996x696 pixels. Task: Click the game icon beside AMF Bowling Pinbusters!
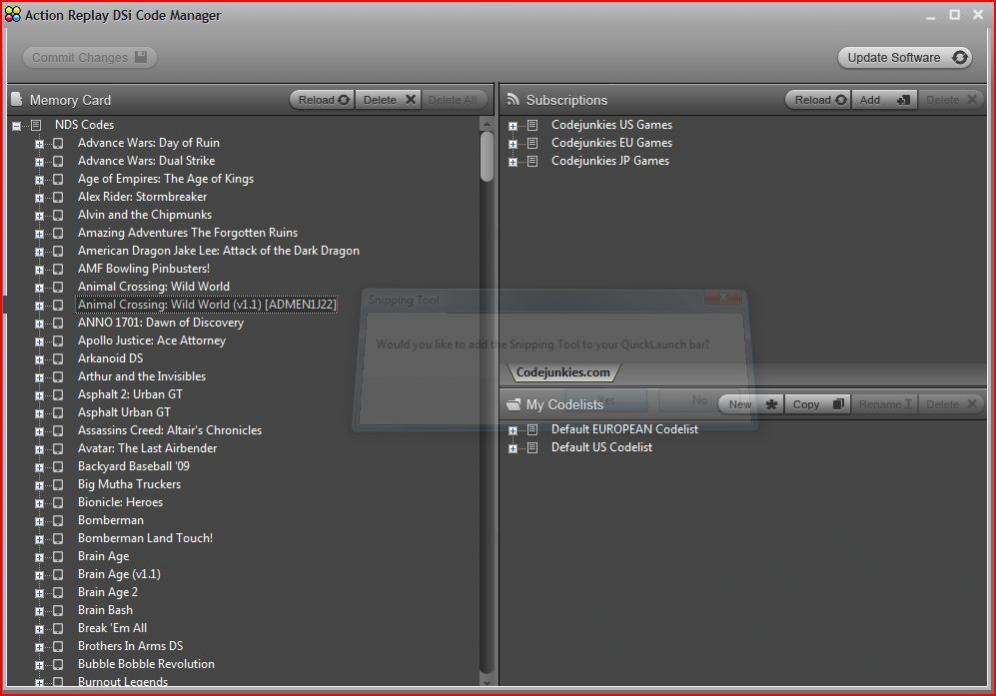(x=58, y=269)
